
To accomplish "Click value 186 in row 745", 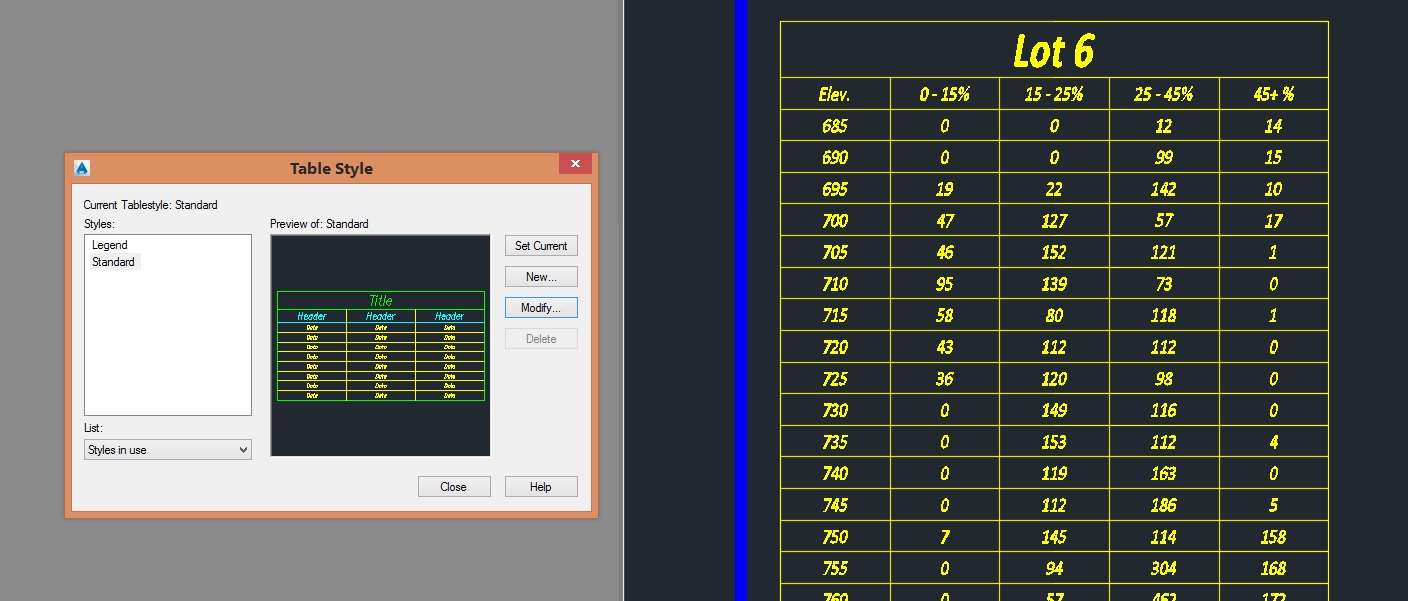I will click(x=1164, y=505).
